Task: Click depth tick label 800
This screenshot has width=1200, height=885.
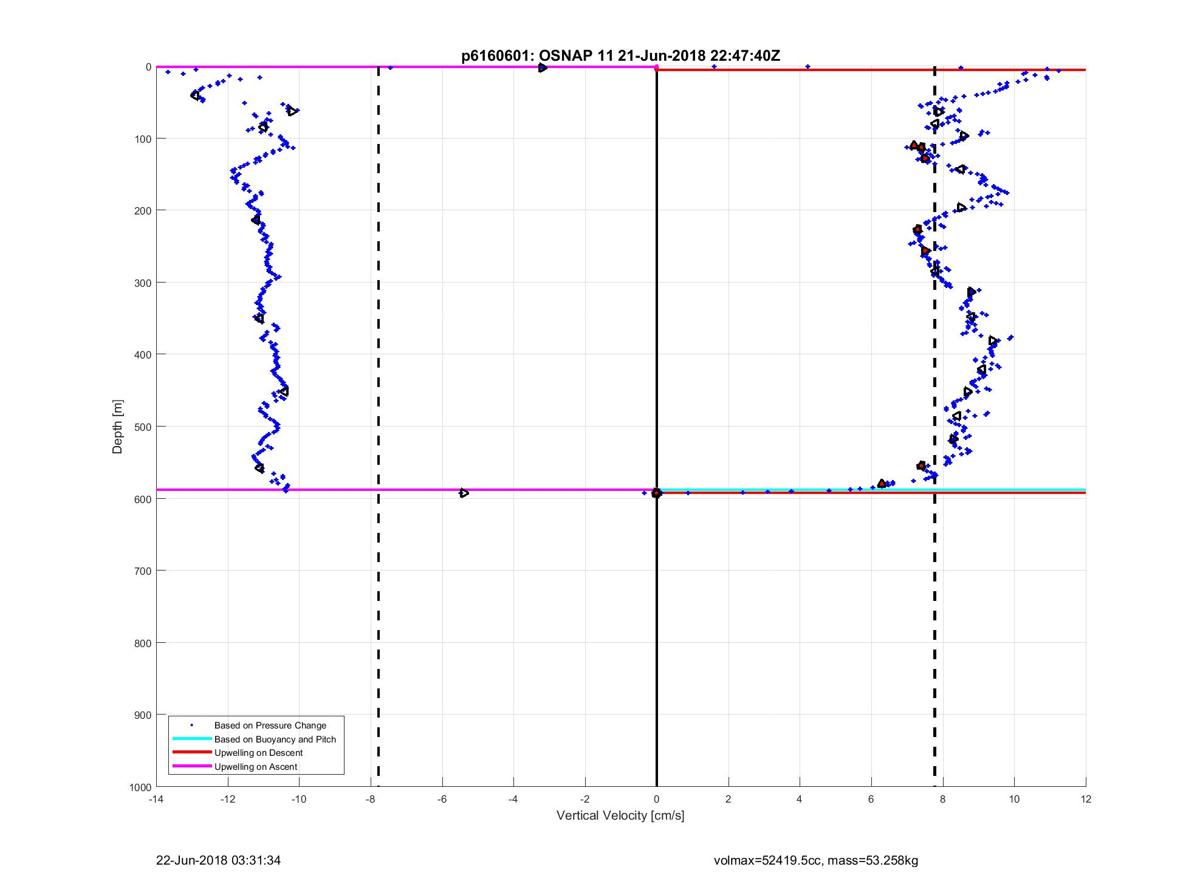Action: click(143, 643)
